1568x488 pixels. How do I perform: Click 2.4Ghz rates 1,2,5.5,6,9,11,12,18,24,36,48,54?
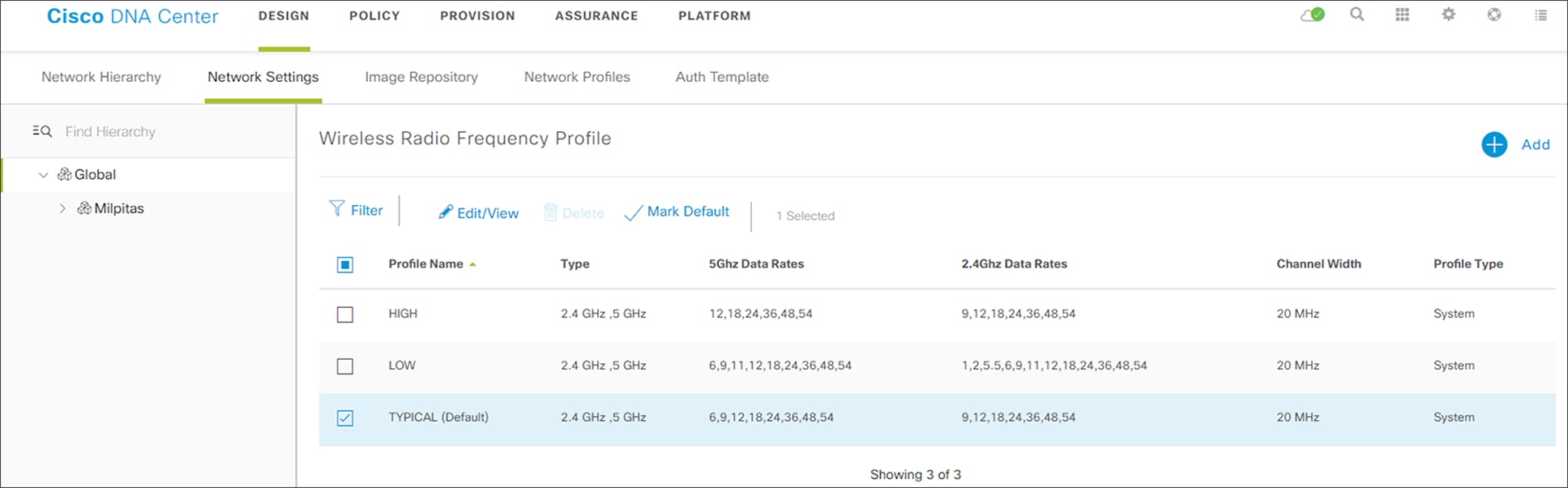pos(1055,366)
